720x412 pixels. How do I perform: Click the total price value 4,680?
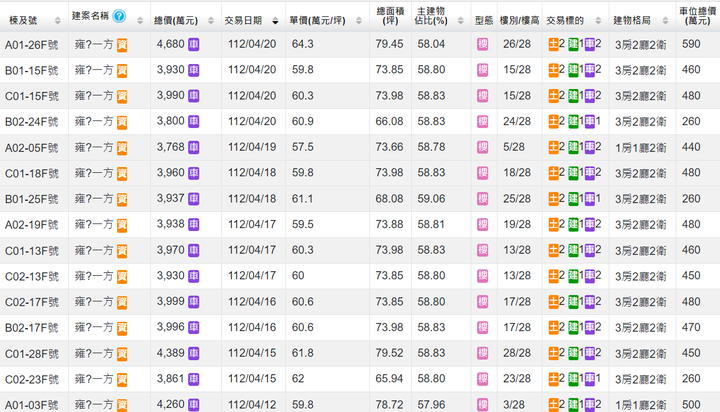170,44
